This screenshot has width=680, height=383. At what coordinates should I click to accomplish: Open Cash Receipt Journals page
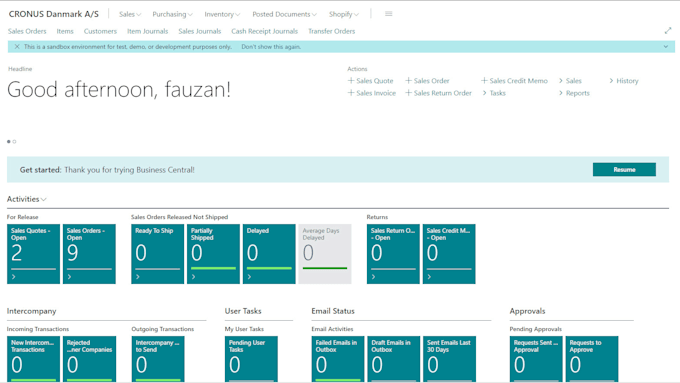[x=265, y=31]
